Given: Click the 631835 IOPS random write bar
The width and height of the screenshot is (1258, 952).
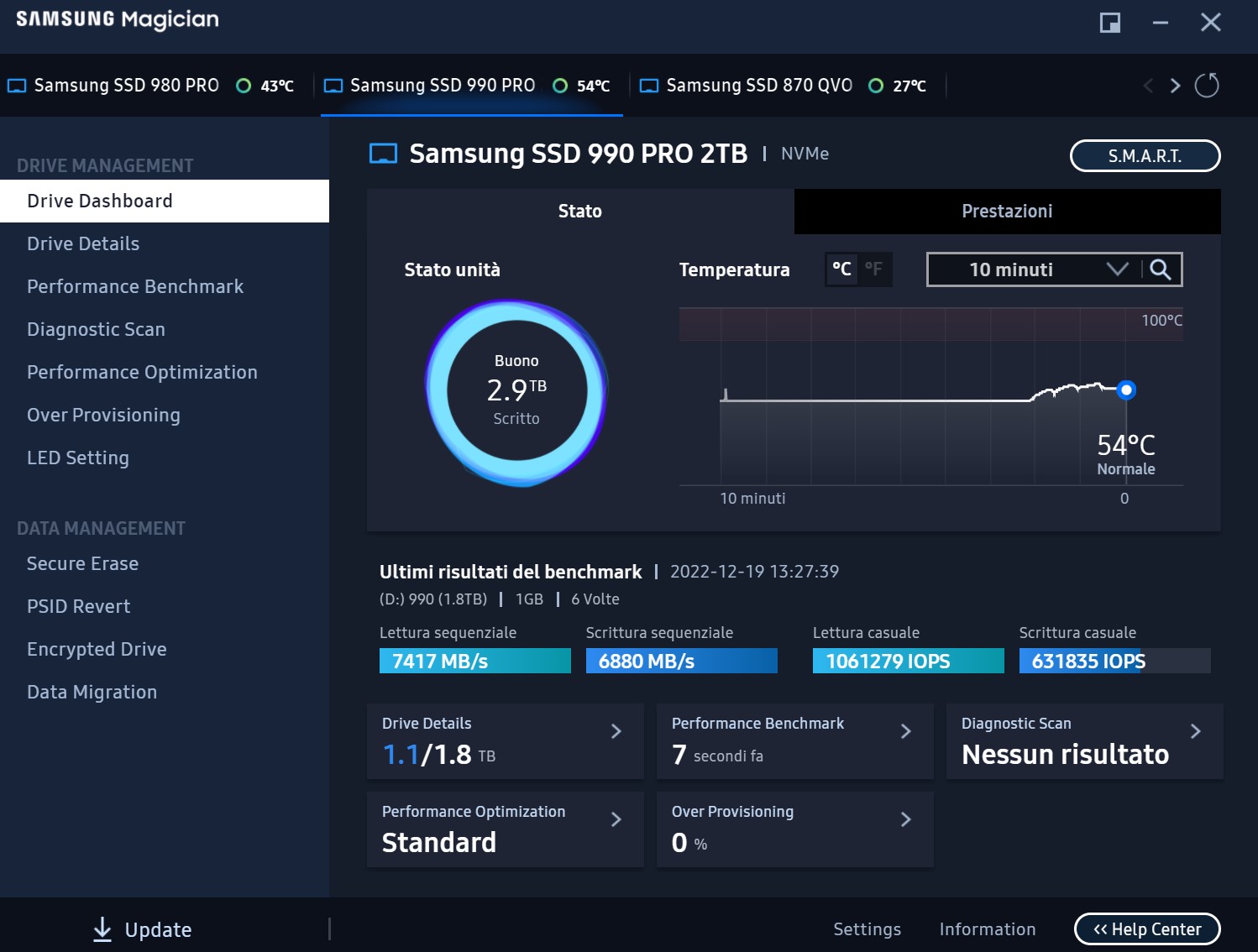Looking at the screenshot, I should pos(1115,661).
